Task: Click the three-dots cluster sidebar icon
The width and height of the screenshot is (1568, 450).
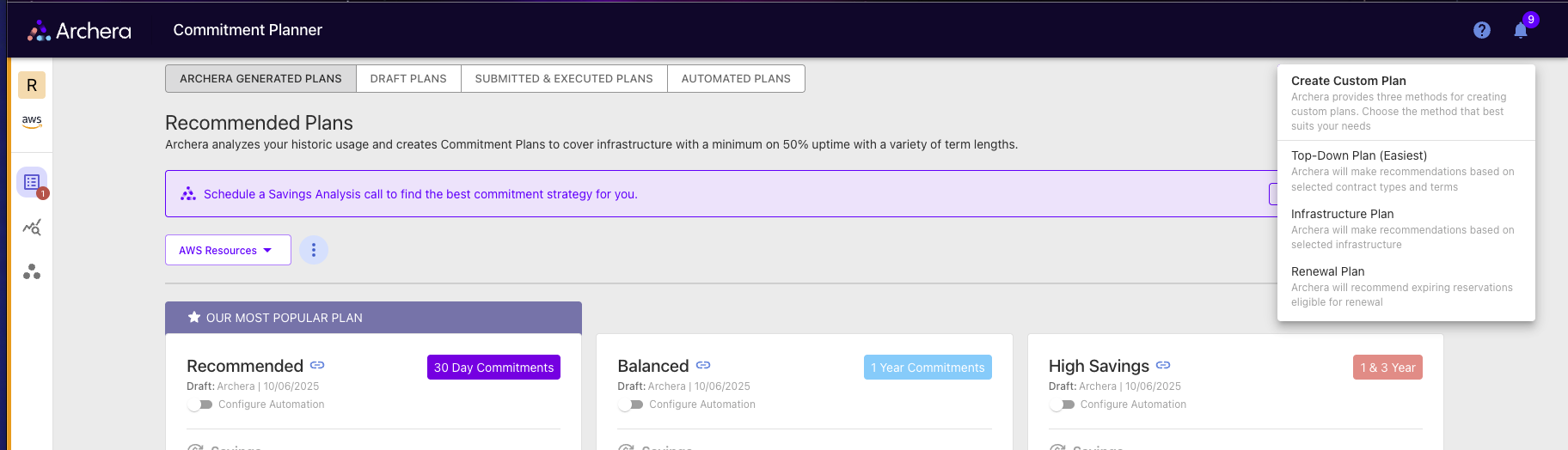Action: pos(32,272)
